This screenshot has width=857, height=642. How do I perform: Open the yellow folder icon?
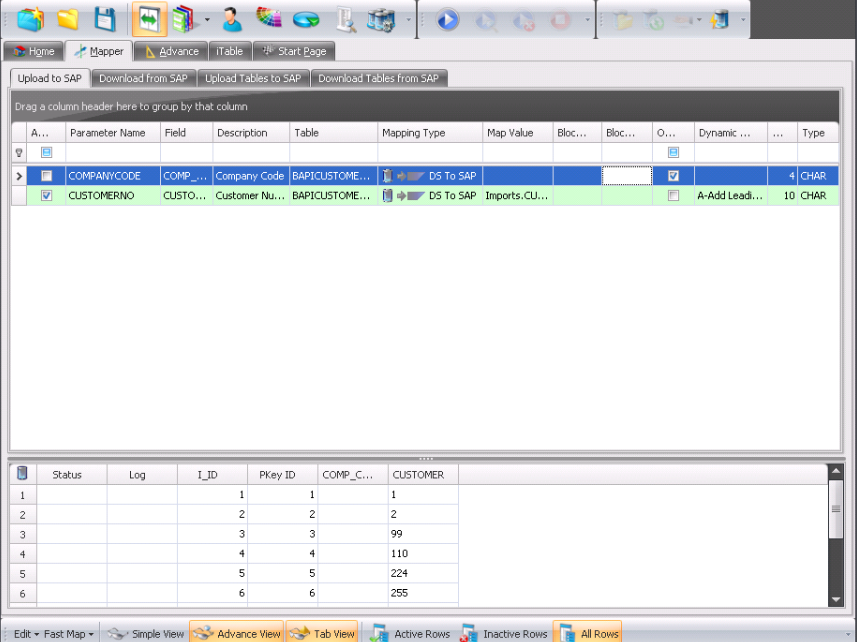68,20
